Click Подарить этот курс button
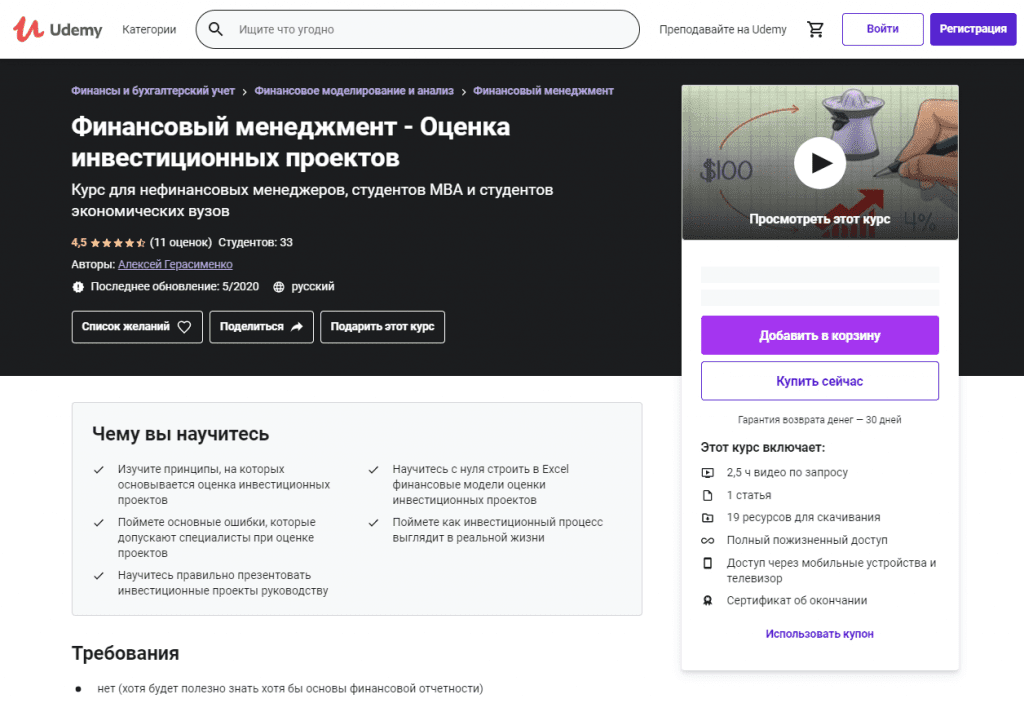This screenshot has height=703, width=1024. pyautogui.click(x=382, y=327)
